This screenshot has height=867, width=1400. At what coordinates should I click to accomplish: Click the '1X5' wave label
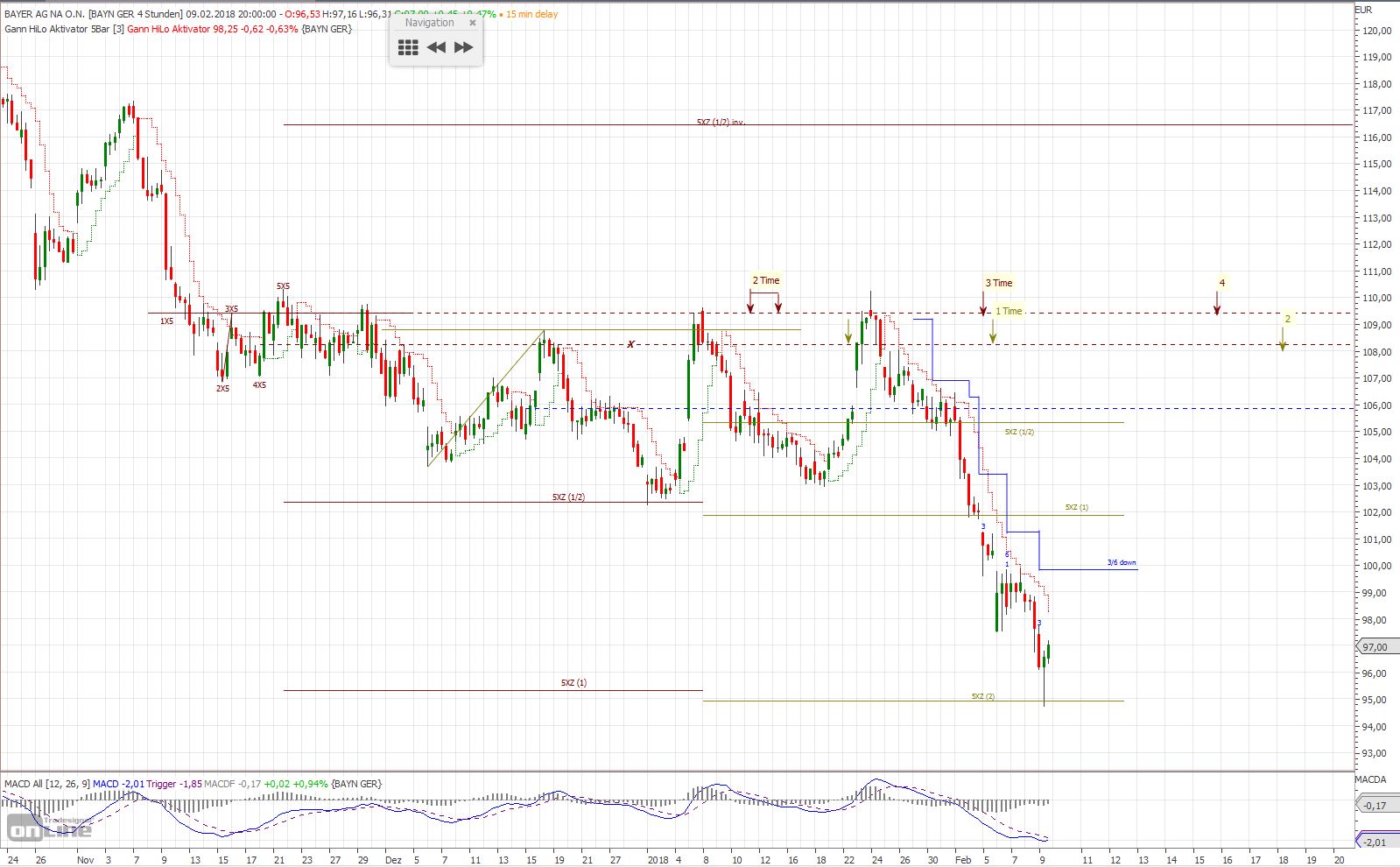pos(166,321)
